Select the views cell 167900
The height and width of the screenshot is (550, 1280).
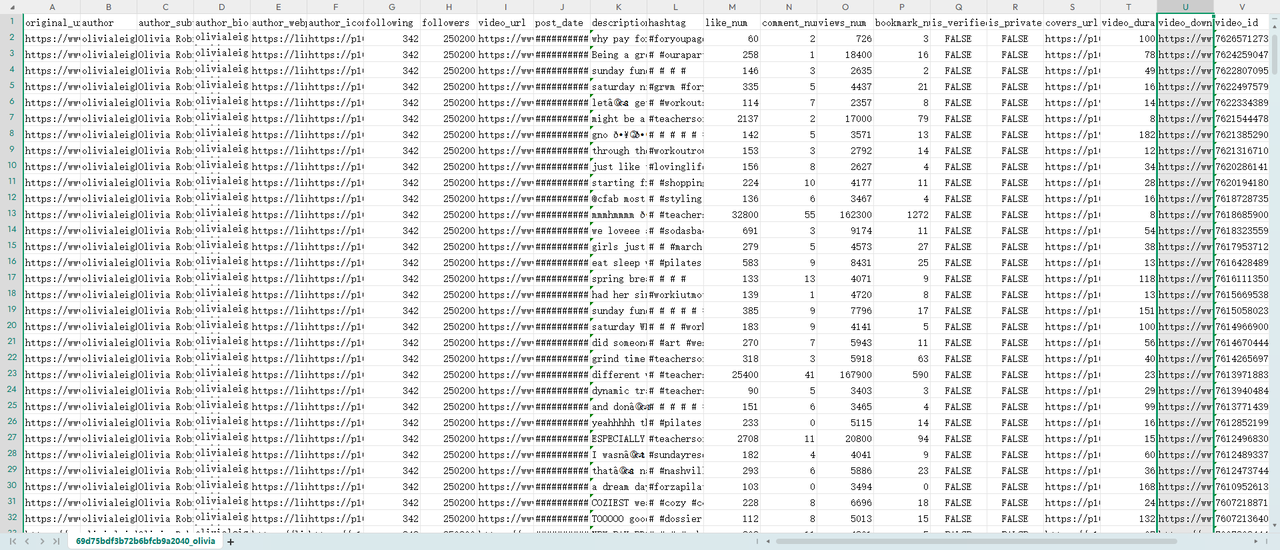[x=845, y=374]
